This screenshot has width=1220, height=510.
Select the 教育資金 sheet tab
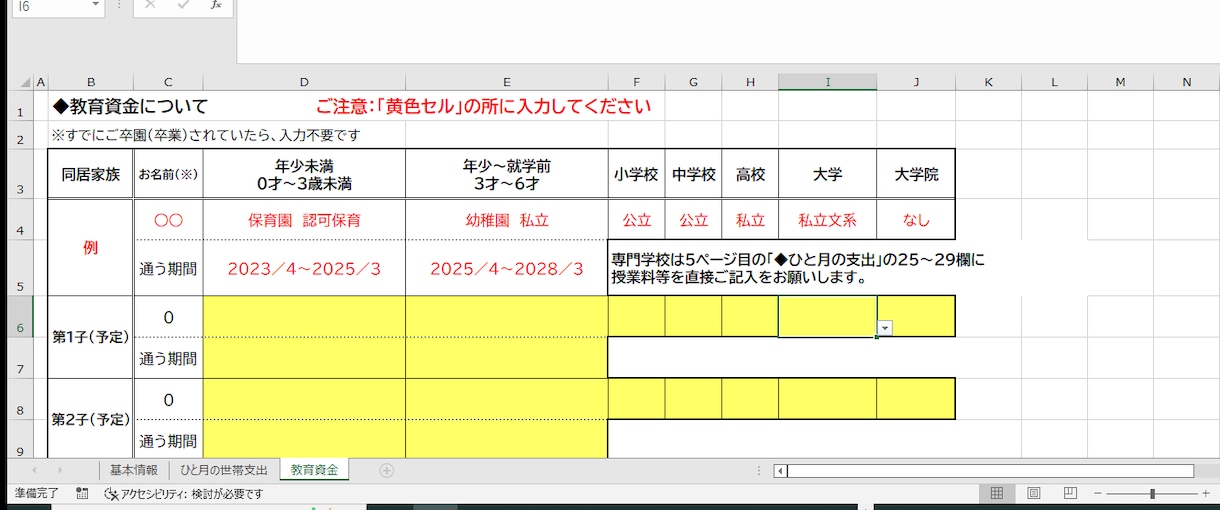(314, 470)
